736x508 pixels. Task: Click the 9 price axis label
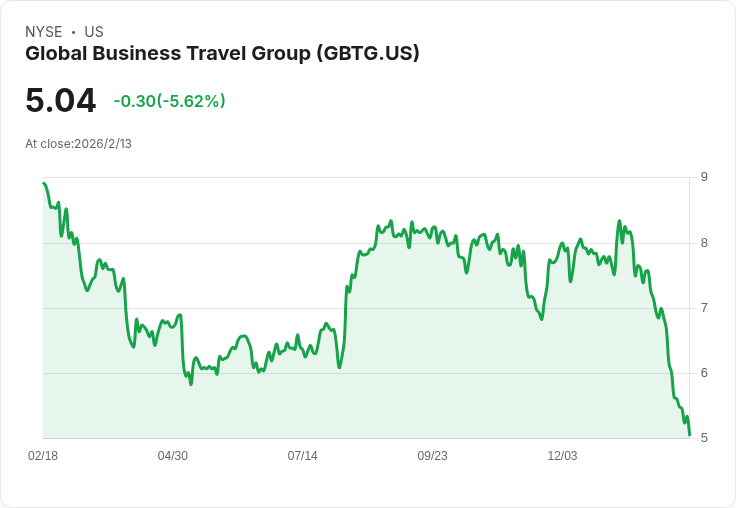(x=704, y=177)
